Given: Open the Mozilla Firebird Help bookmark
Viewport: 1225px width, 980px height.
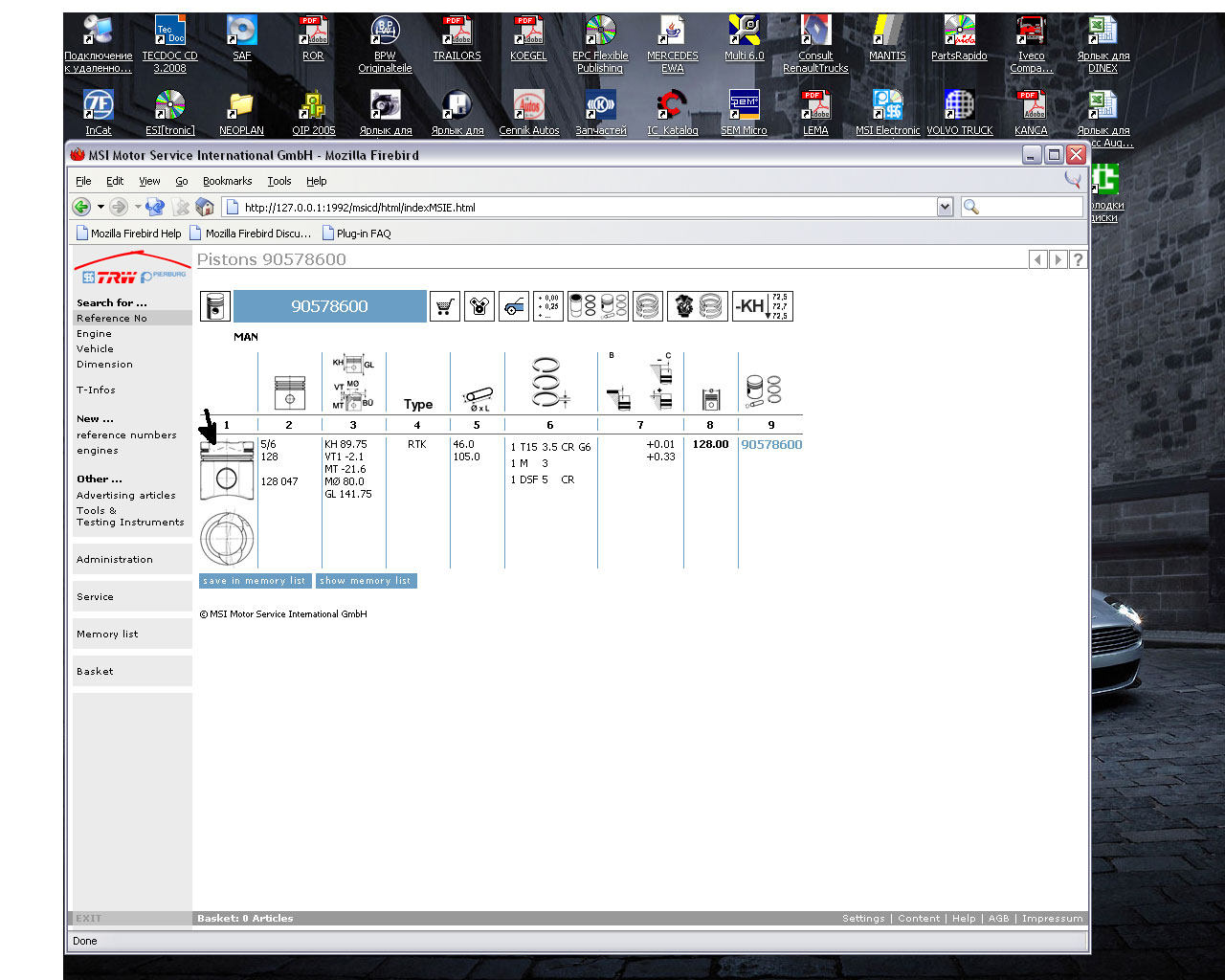Looking at the screenshot, I should 129,234.
